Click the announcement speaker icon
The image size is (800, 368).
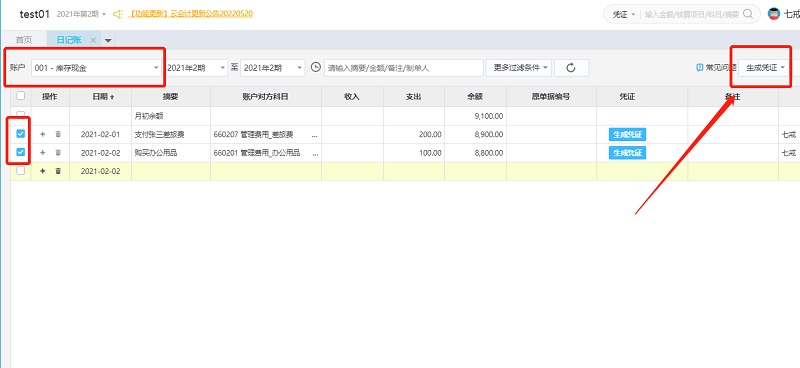[x=118, y=14]
